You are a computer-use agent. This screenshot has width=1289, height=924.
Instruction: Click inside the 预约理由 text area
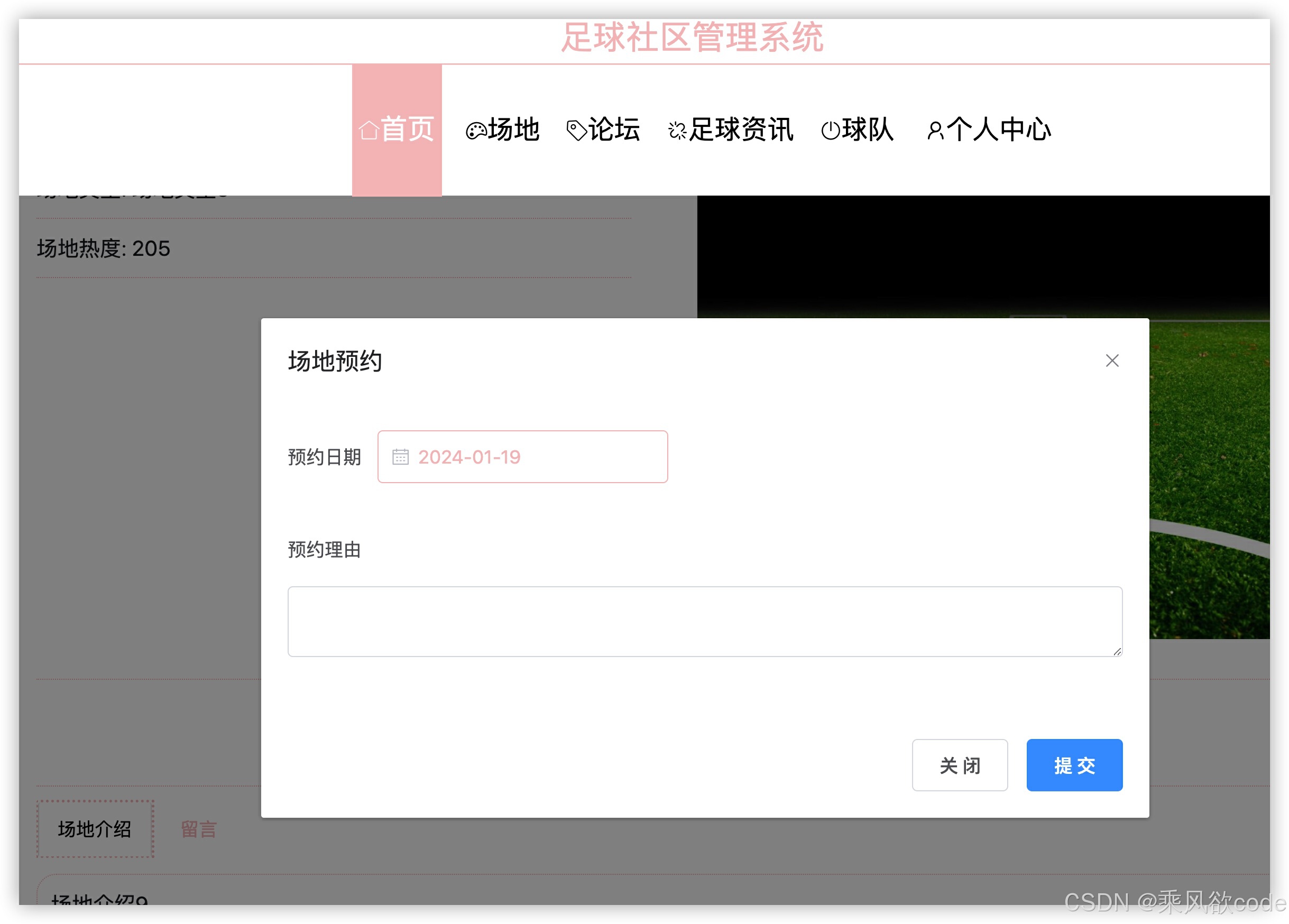705,621
